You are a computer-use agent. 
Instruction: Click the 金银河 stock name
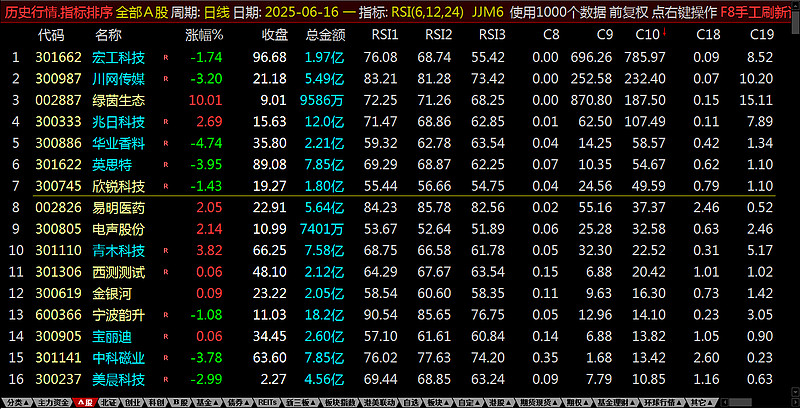[x=112, y=294]
